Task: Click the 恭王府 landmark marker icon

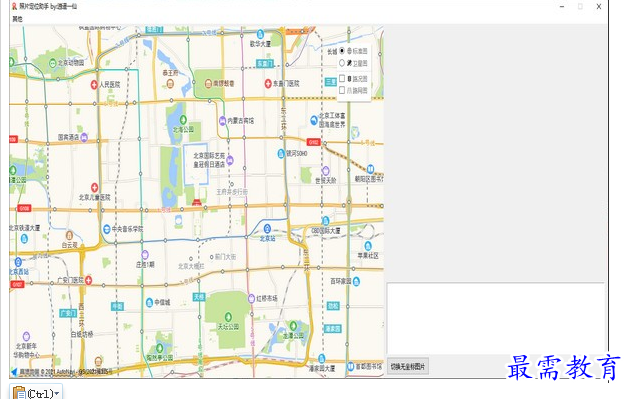Action: (170, 83)
